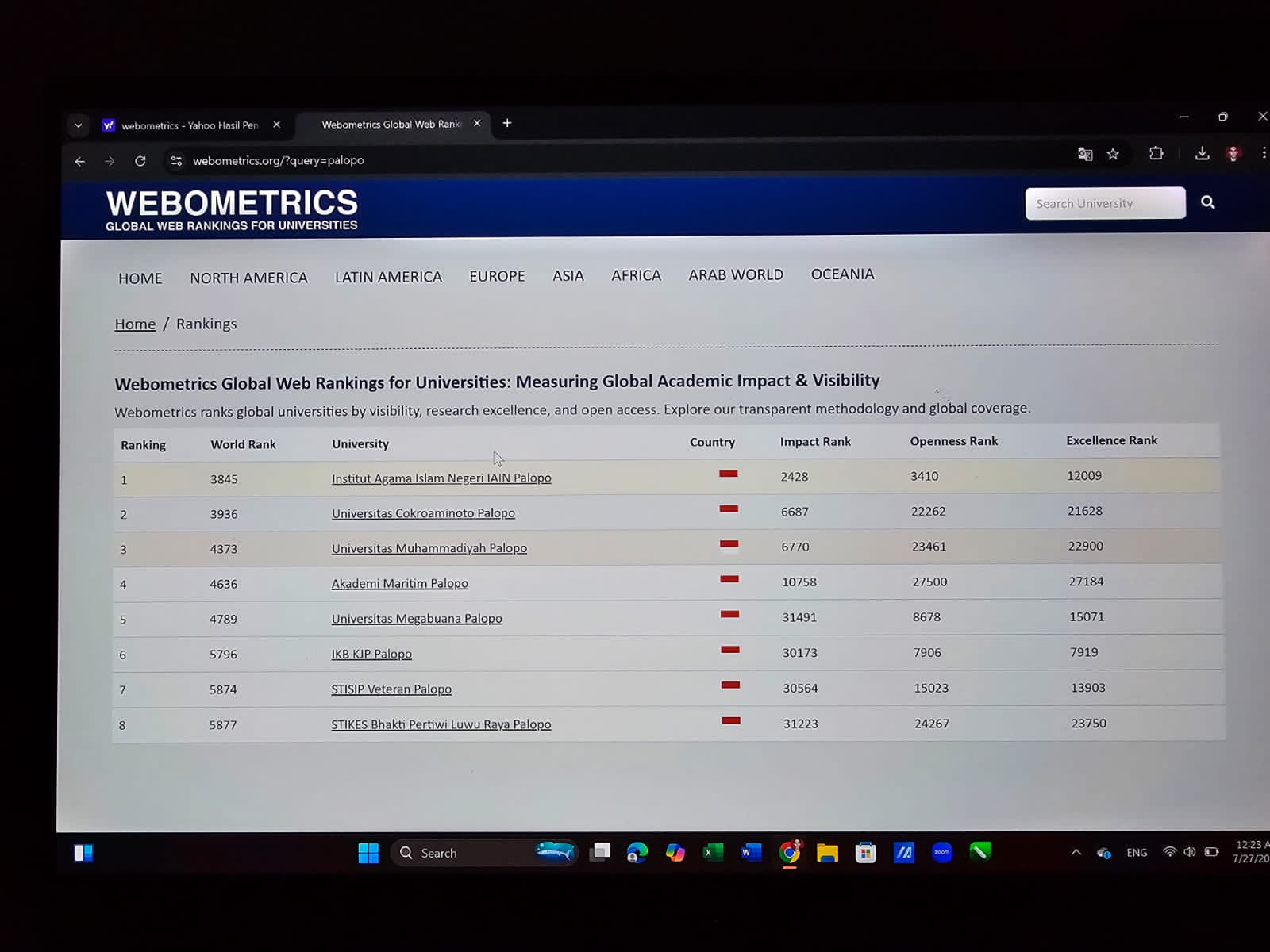The image size is (1270, 952).
Task: Open Institut Agama Islam Negeri IAIN Palopo
Action: pos(441,478)
